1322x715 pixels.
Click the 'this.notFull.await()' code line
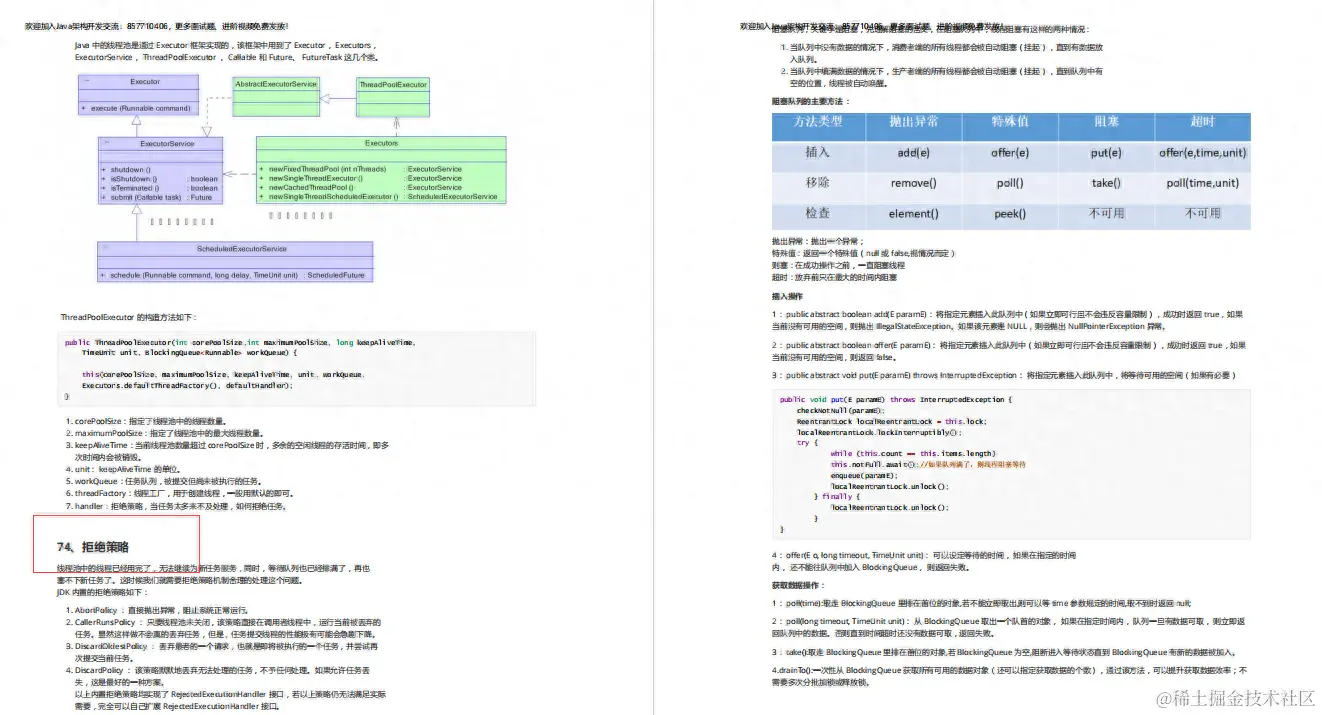click(x=929, y=464)
